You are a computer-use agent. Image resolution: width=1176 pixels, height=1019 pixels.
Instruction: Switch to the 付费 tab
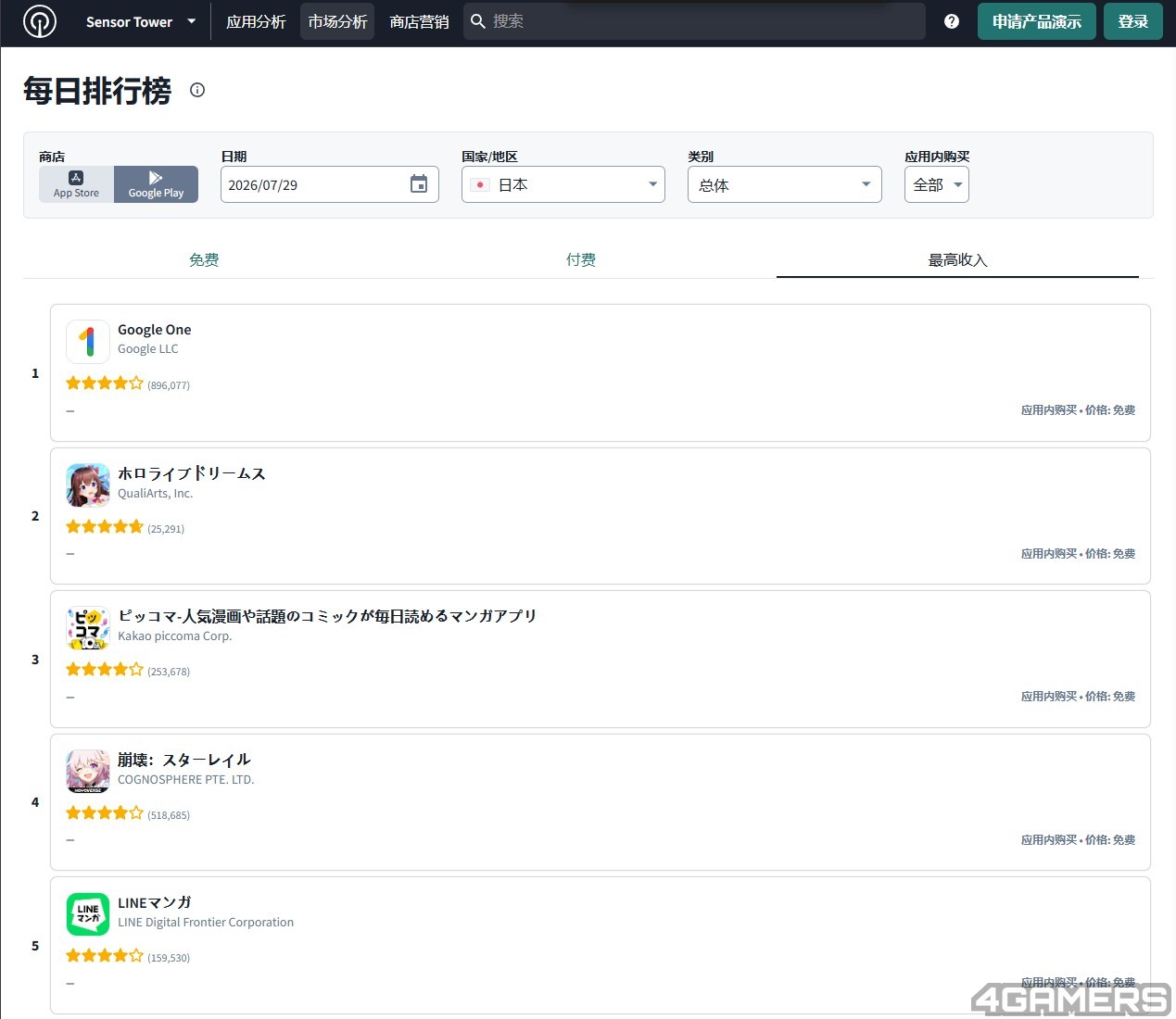tap(581, 259)
